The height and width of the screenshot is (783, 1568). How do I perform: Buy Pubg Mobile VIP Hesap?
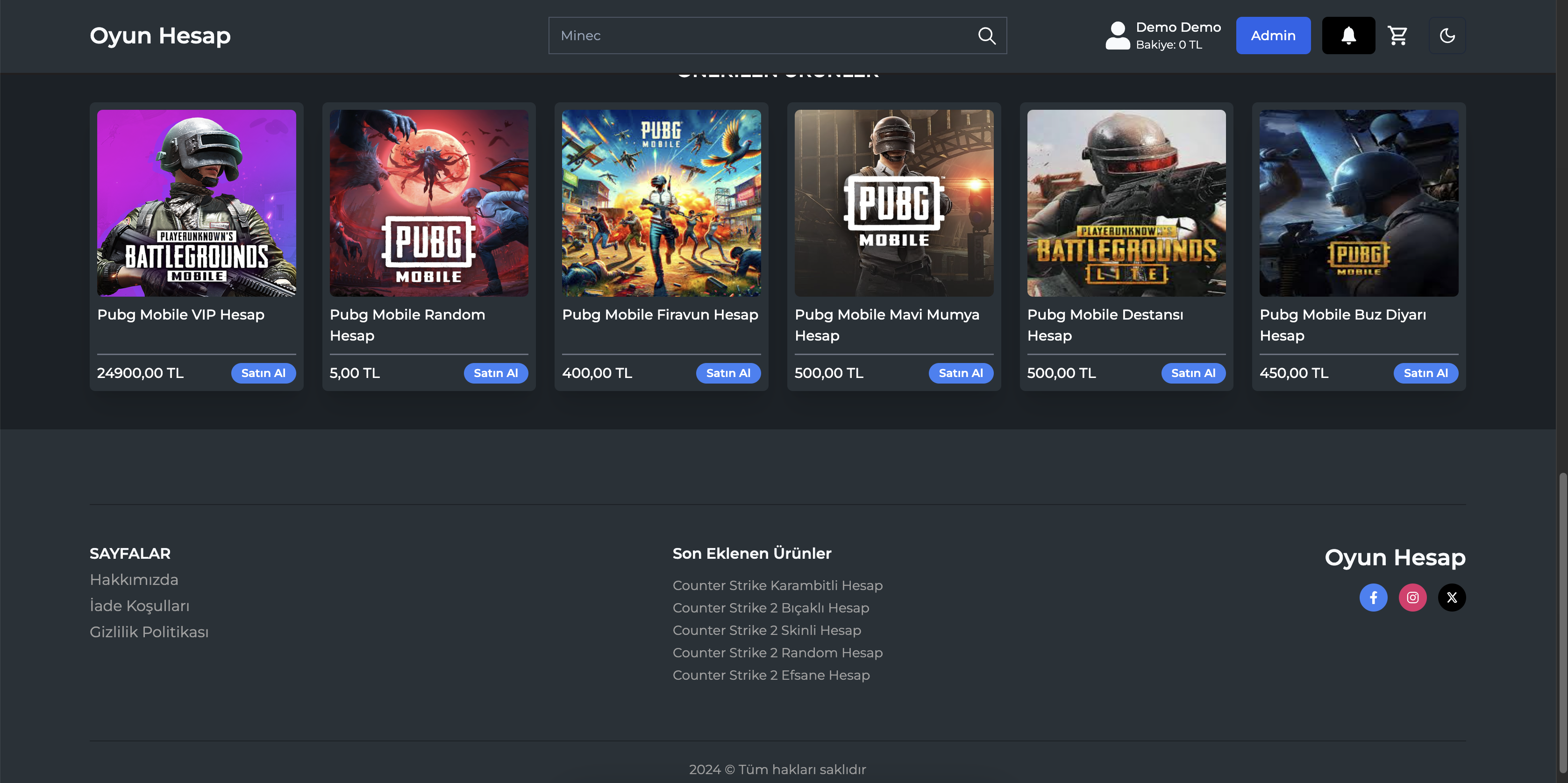264,373
